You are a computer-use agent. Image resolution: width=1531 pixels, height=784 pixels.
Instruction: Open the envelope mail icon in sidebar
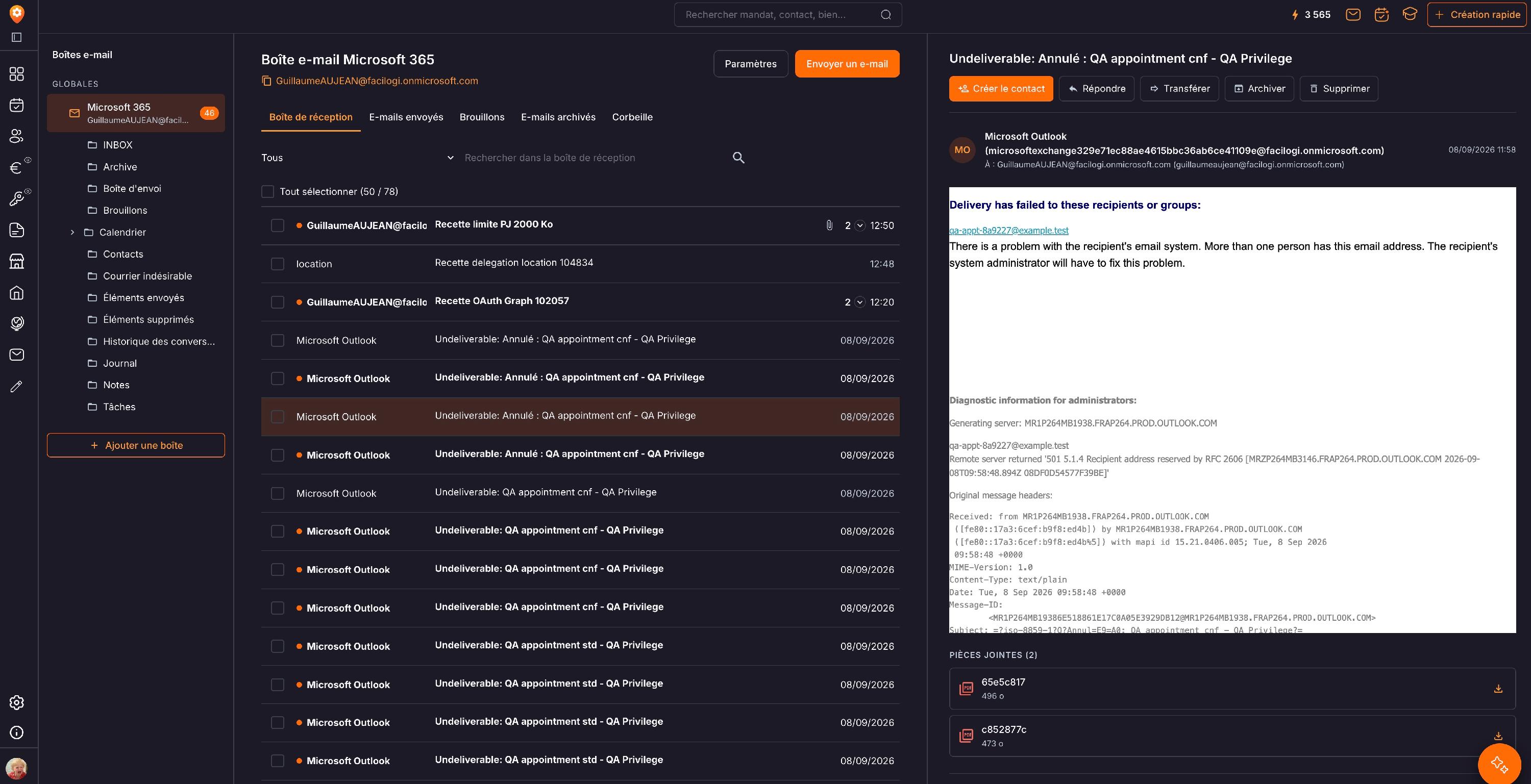pos(17,355)
